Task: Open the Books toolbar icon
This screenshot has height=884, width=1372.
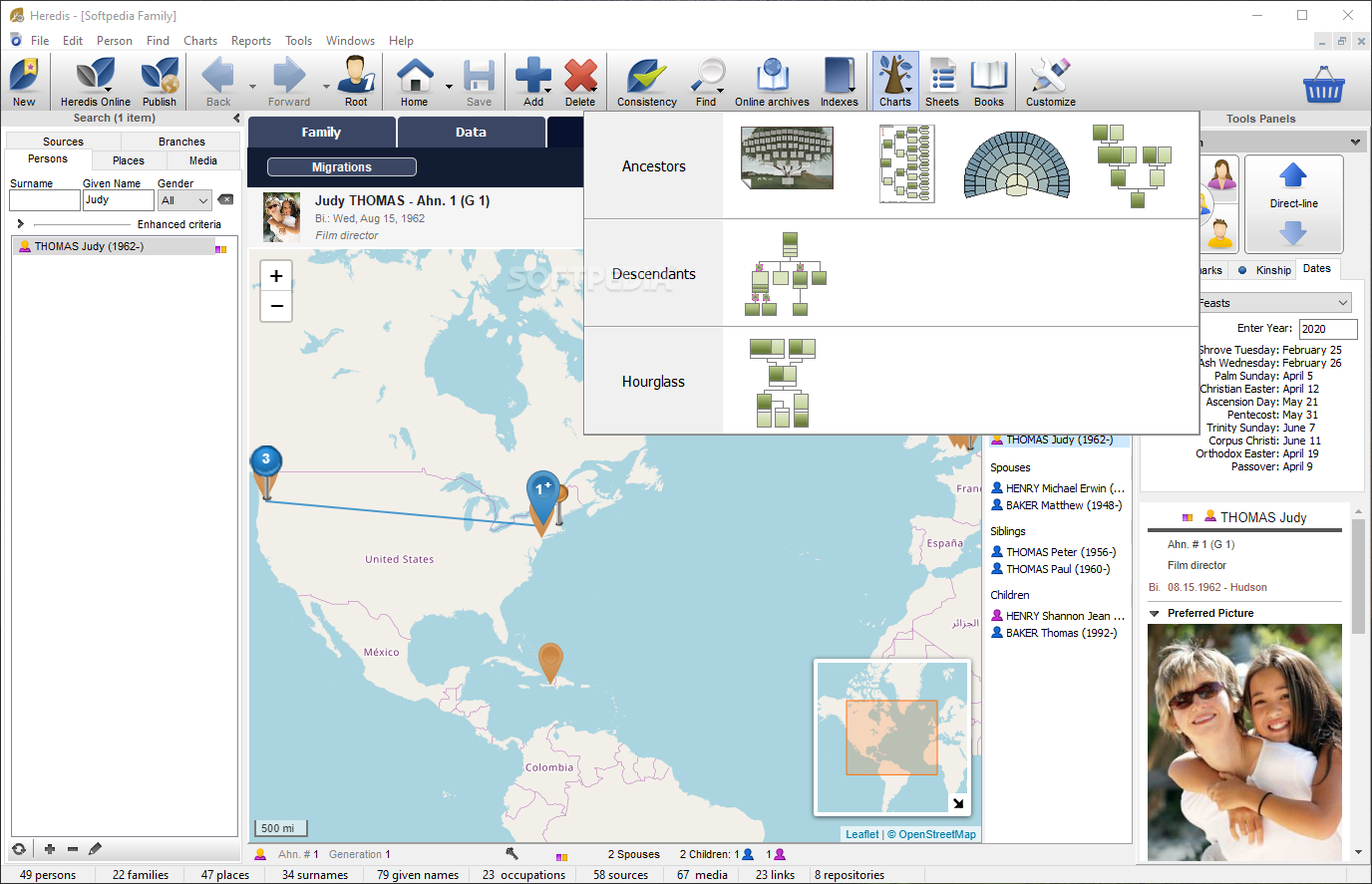Action: tap(988, 82)
